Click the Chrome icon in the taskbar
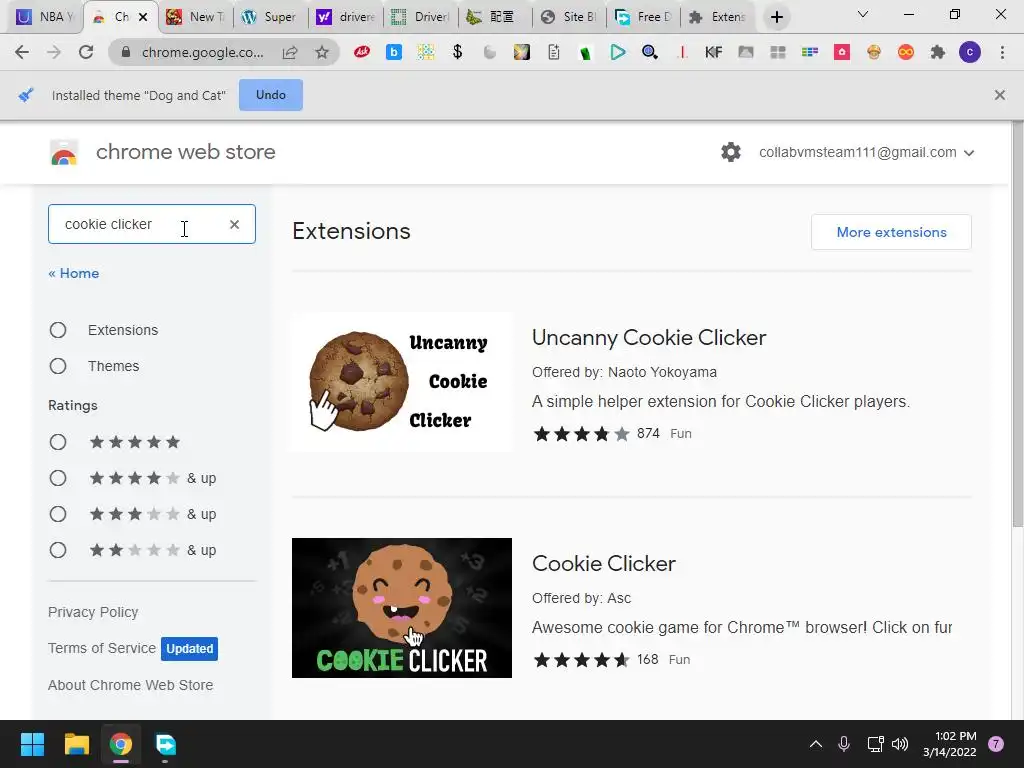Viewport: 1024px width, 768px height. click(x=121, y=744)
